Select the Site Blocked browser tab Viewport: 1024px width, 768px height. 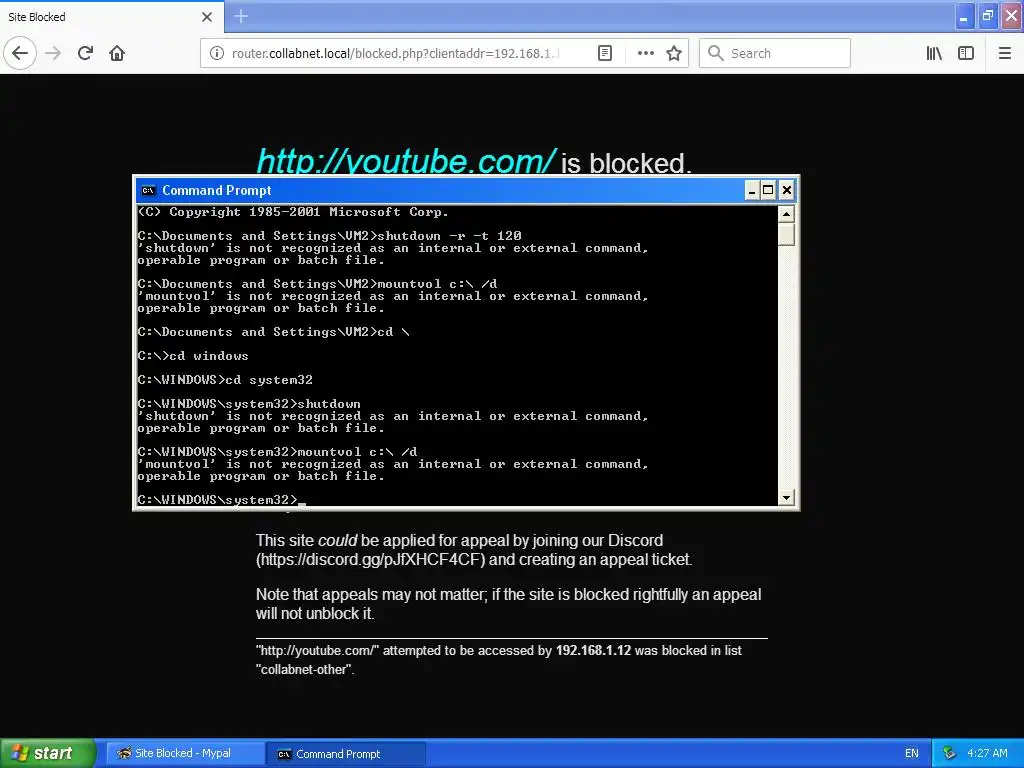point(112,17)
